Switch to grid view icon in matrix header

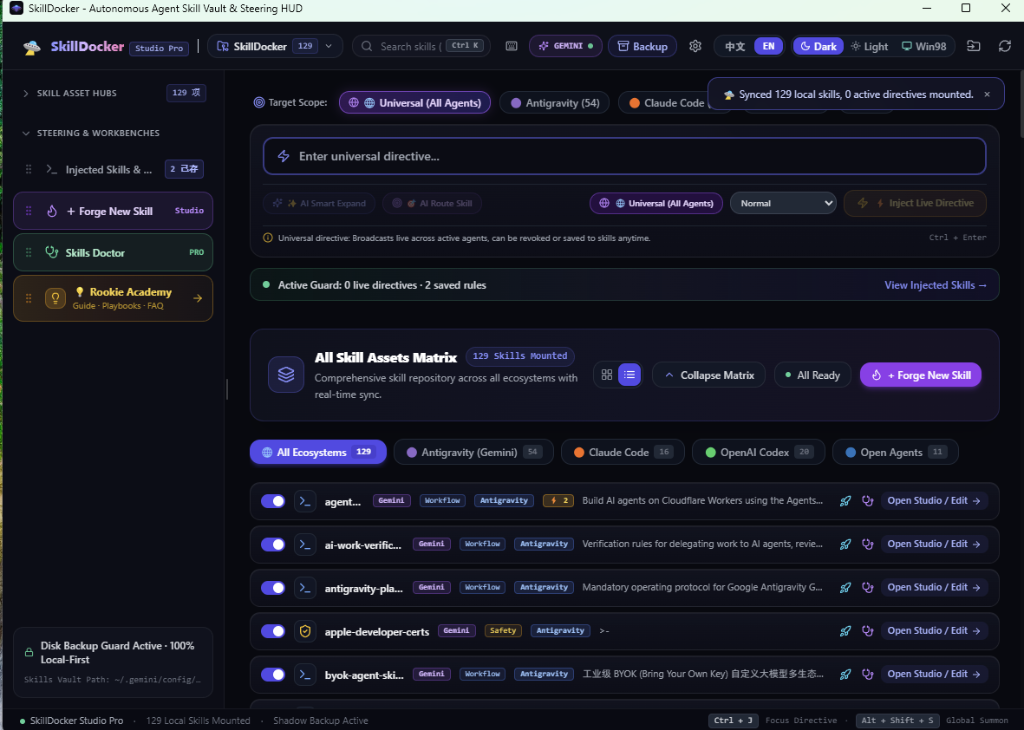point(607,375)
